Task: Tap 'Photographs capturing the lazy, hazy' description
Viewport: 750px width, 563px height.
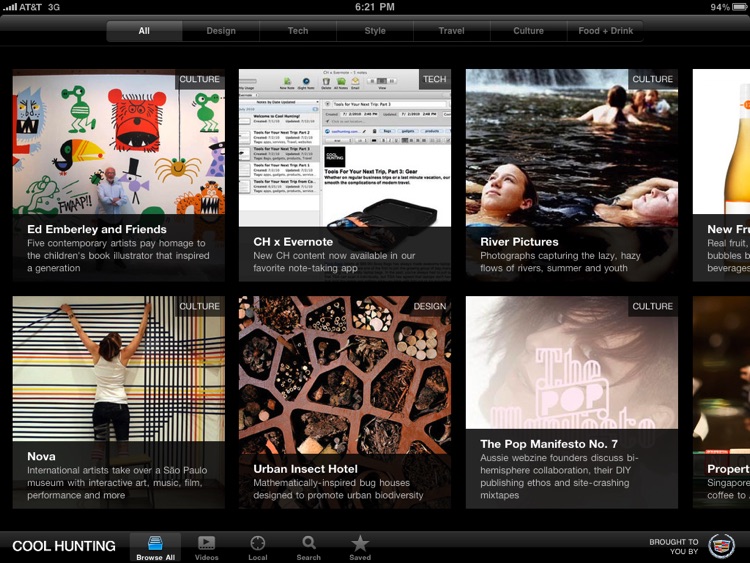Action: click(x=560, y=262)
